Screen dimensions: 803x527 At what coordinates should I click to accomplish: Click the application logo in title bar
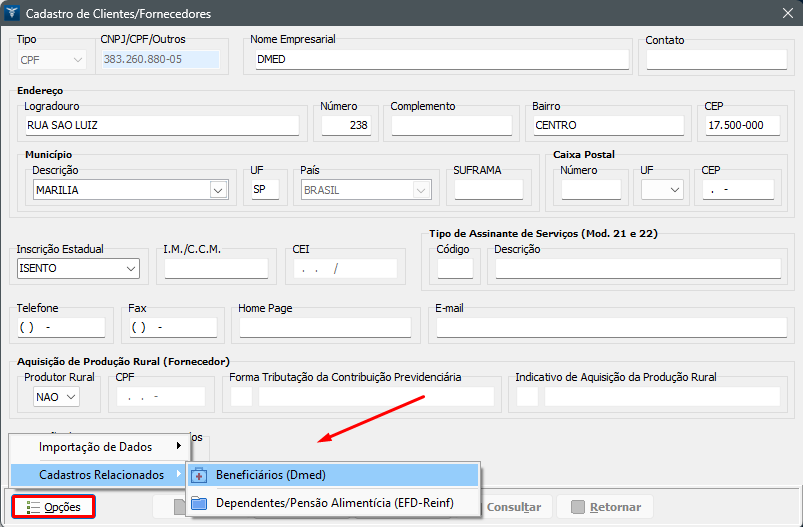[x=12, y=13]
